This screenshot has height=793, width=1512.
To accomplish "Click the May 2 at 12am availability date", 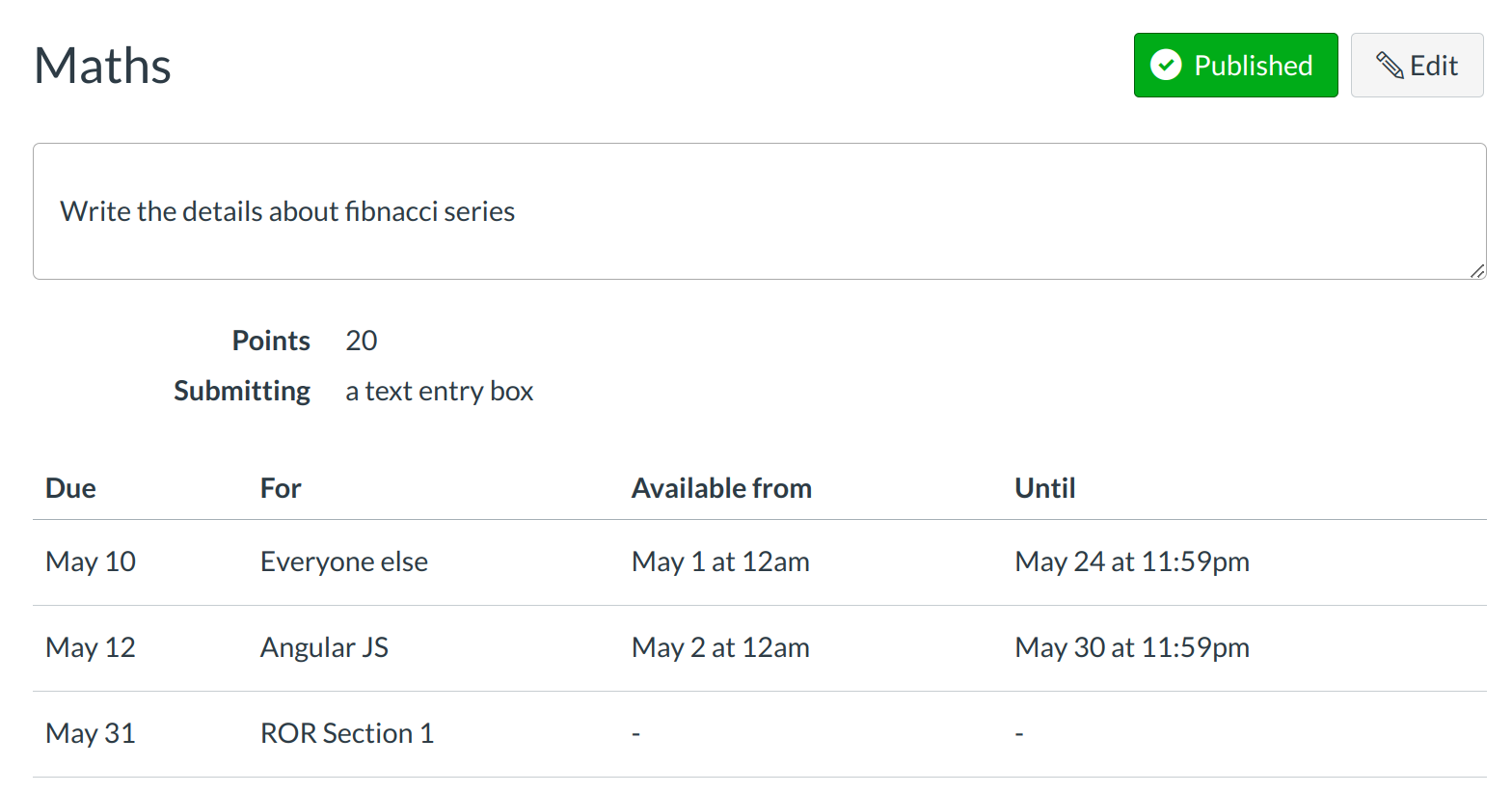I will pos(720,647).
